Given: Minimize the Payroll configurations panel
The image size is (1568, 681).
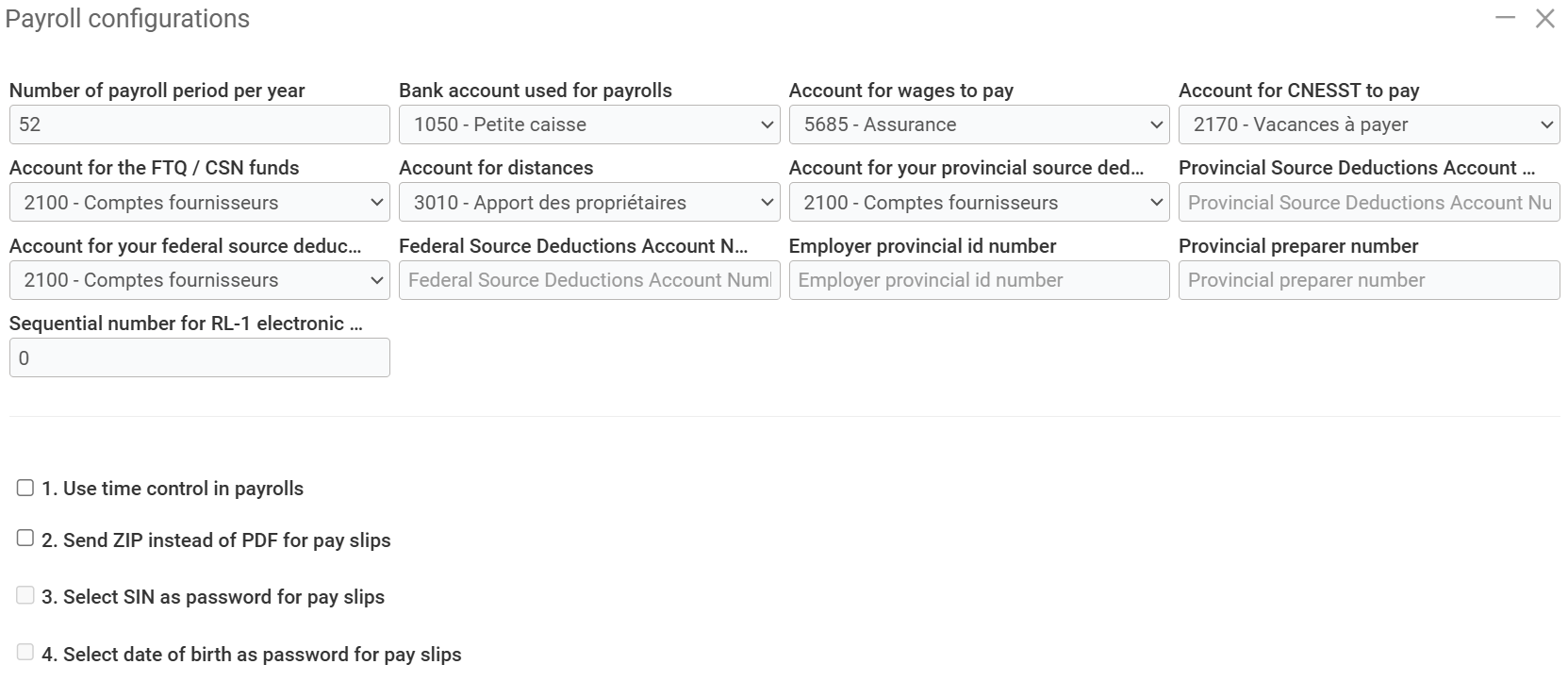Looking at the screenshot, I should click(x=1505, y=18).
